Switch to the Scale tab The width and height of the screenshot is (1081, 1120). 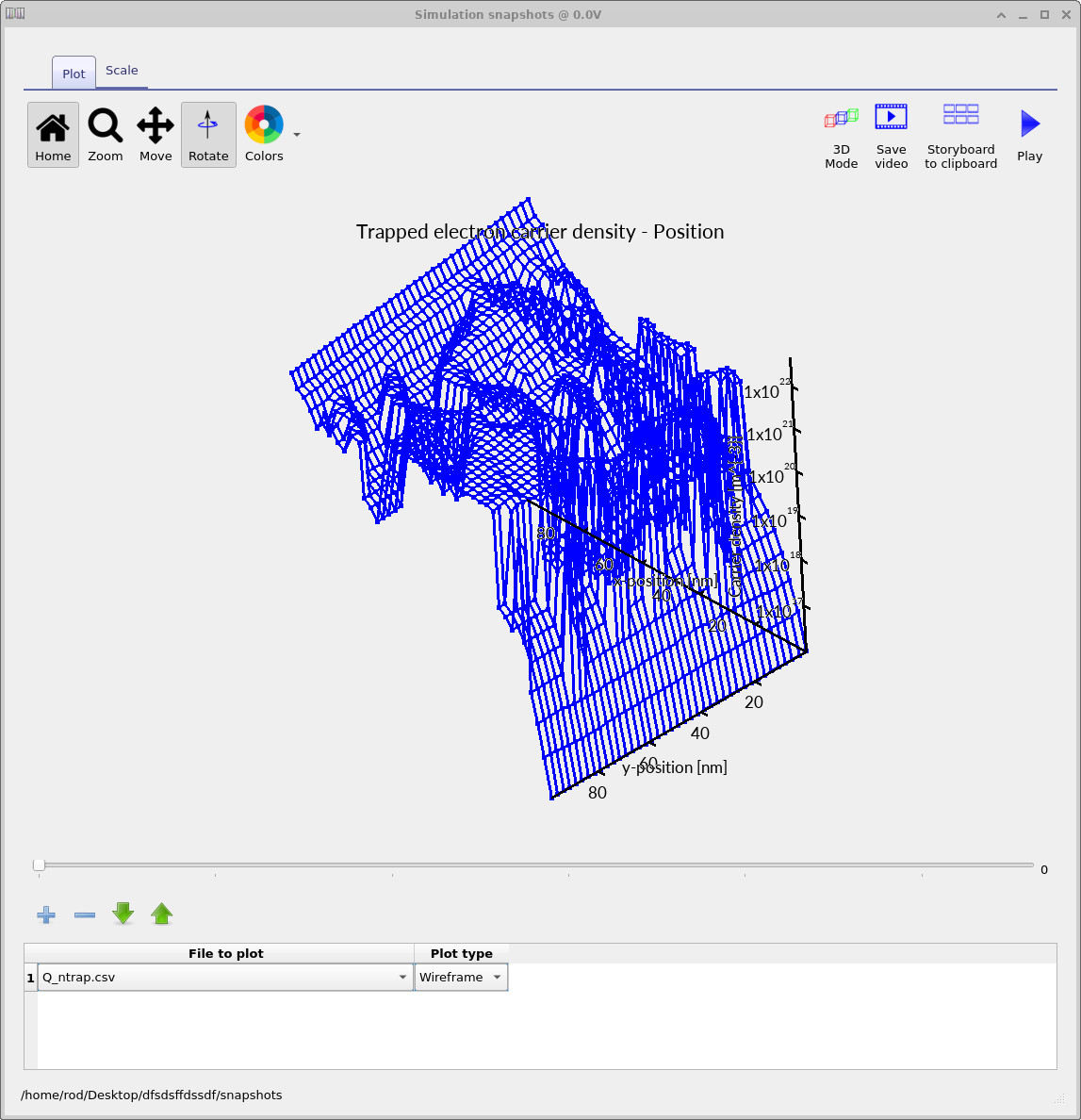(122, 70)
